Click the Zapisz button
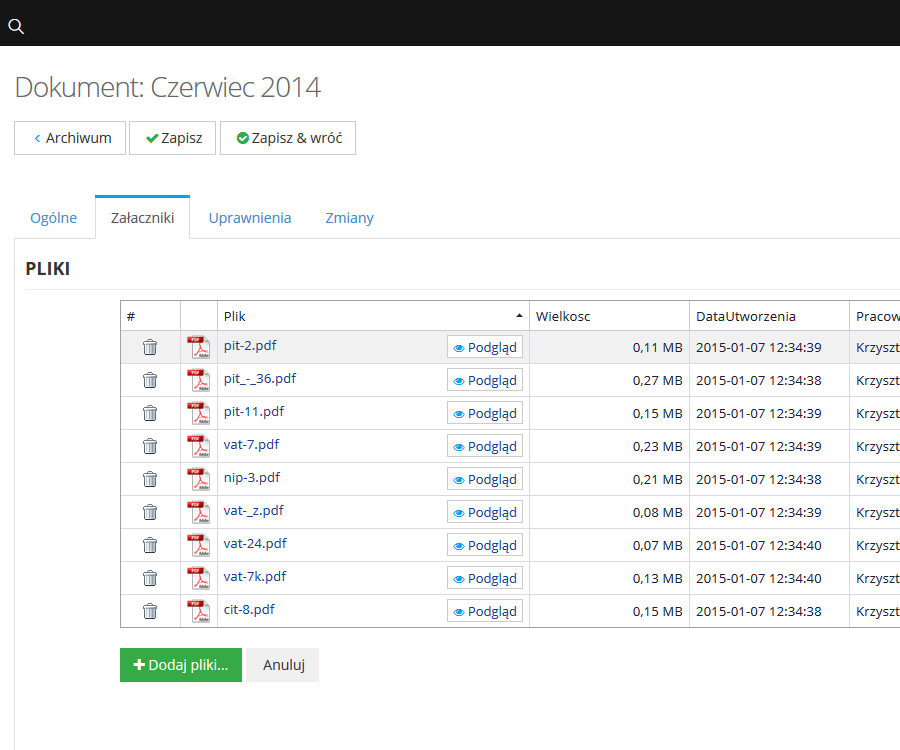This screenshot has width=900, height=750. click(x=173, y=138)
